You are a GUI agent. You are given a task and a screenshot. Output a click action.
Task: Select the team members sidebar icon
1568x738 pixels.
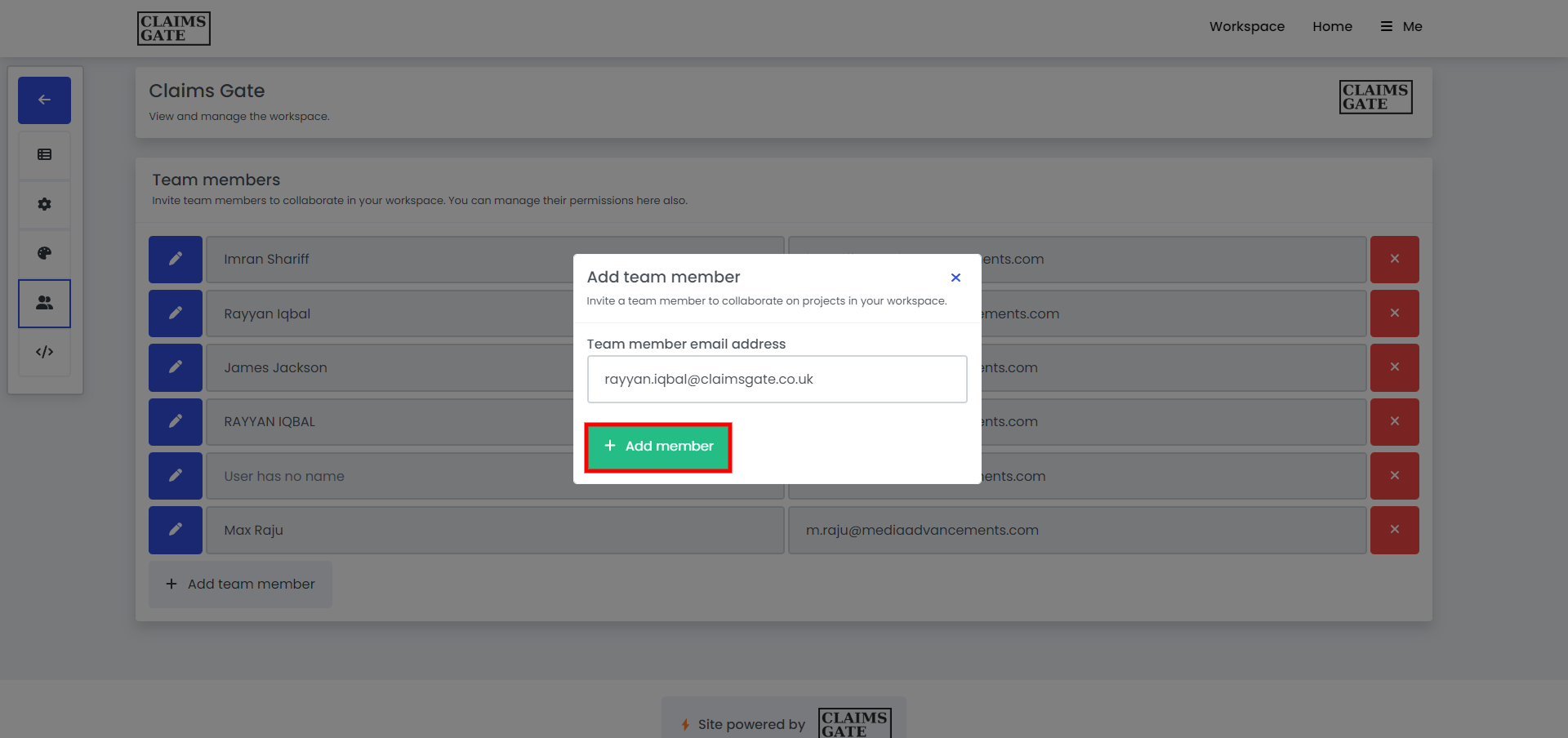tap(44, 303)
